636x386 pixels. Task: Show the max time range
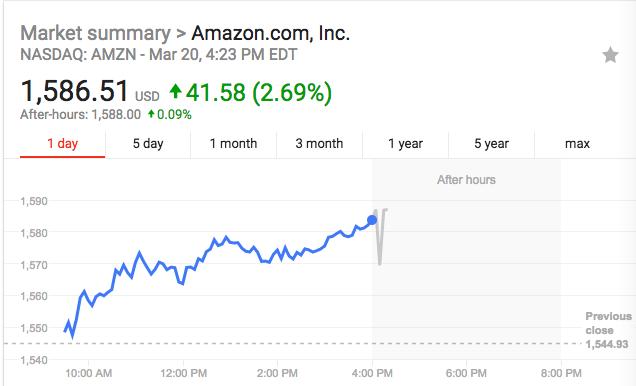578,144
